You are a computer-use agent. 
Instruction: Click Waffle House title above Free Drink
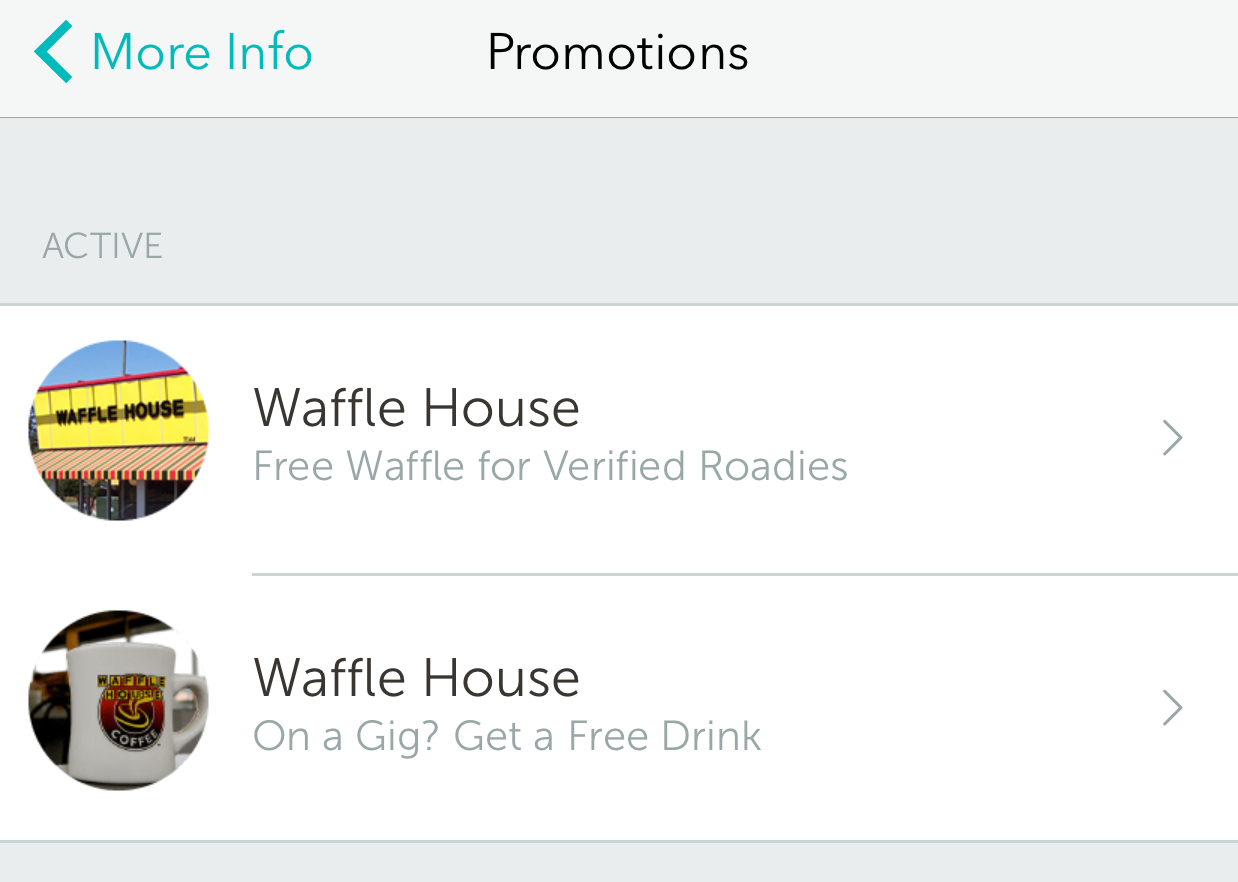tap(416, 678)
